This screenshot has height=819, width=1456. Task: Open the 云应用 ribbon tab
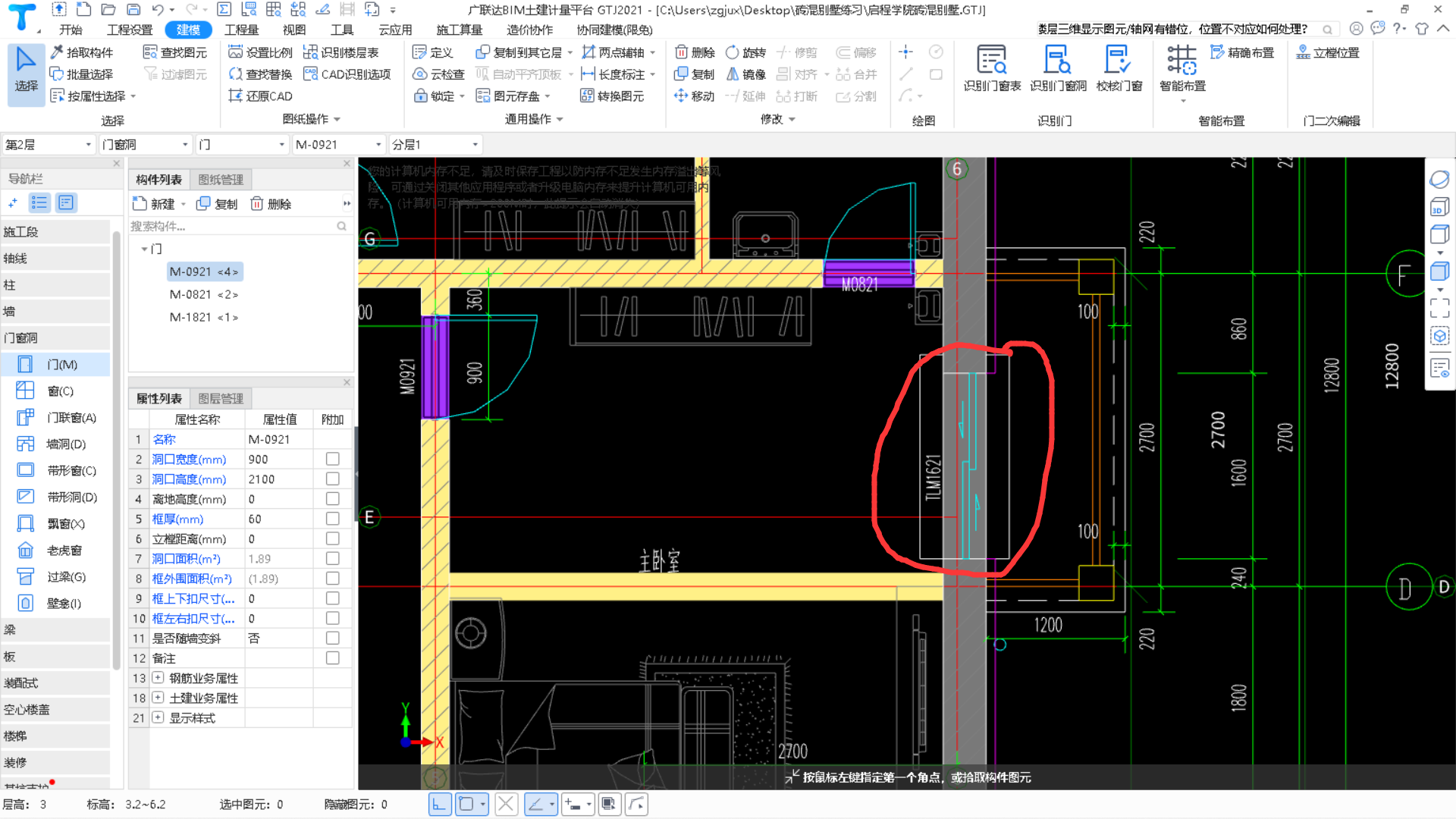coord(395,30)
